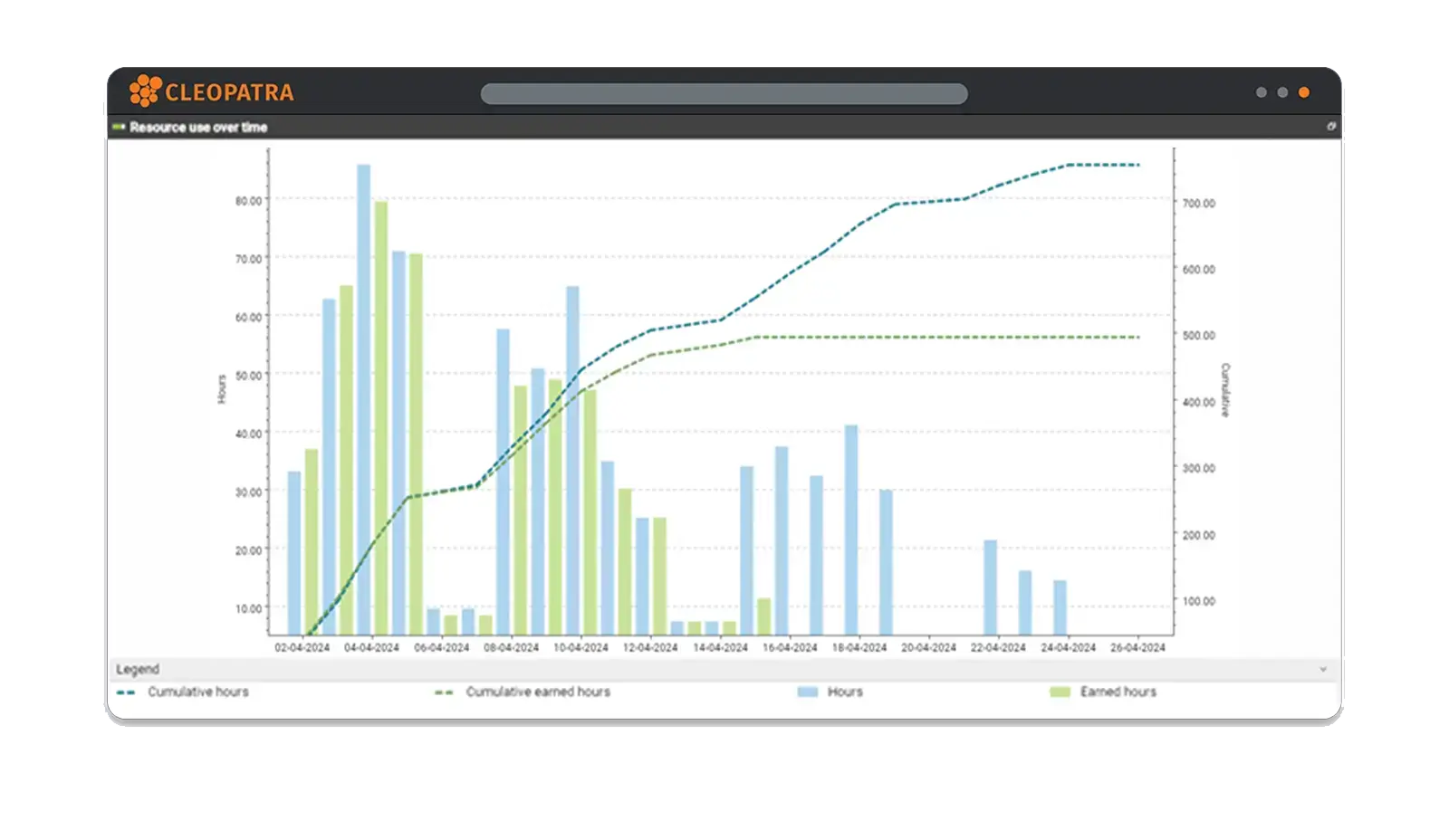Click the 26-04-2024 date axis label
The width and height of the screenshot is (1449, 840).
pyautogui.click(x=1137, y=648)
